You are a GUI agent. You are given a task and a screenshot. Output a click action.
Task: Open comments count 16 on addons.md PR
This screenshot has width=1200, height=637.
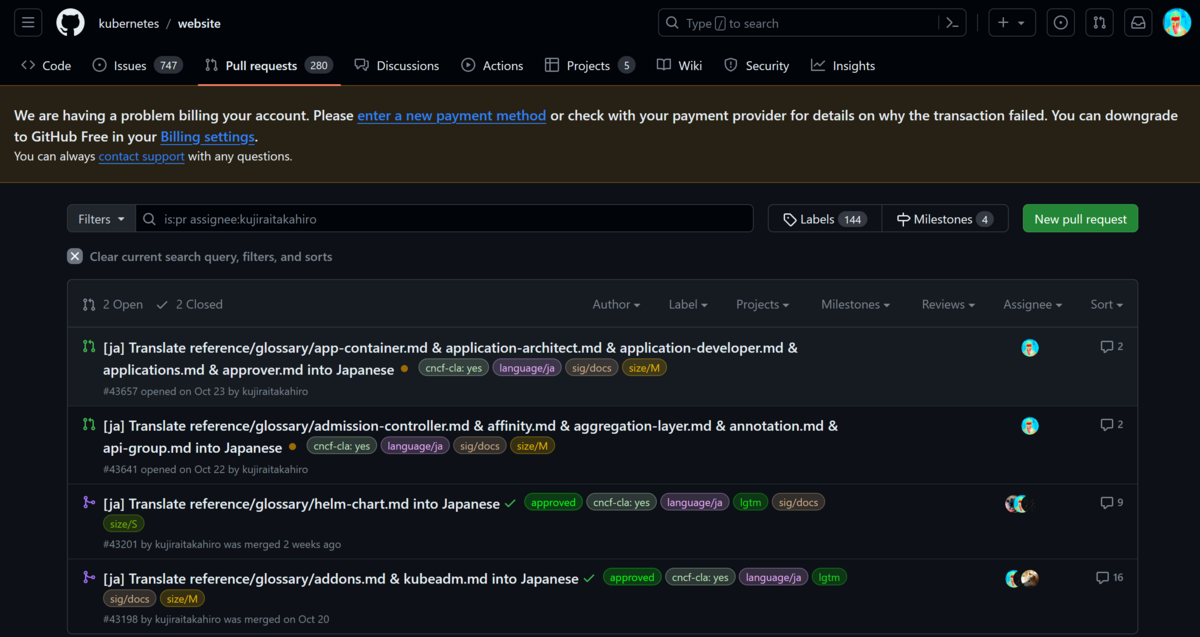pyautogui.click(x=1110, y=577)
